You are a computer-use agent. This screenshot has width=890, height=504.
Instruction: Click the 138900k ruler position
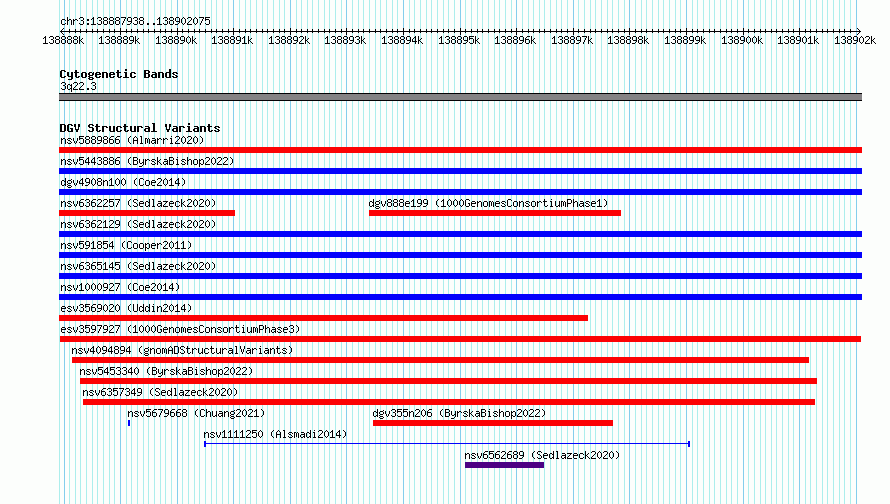coord(742,40)
